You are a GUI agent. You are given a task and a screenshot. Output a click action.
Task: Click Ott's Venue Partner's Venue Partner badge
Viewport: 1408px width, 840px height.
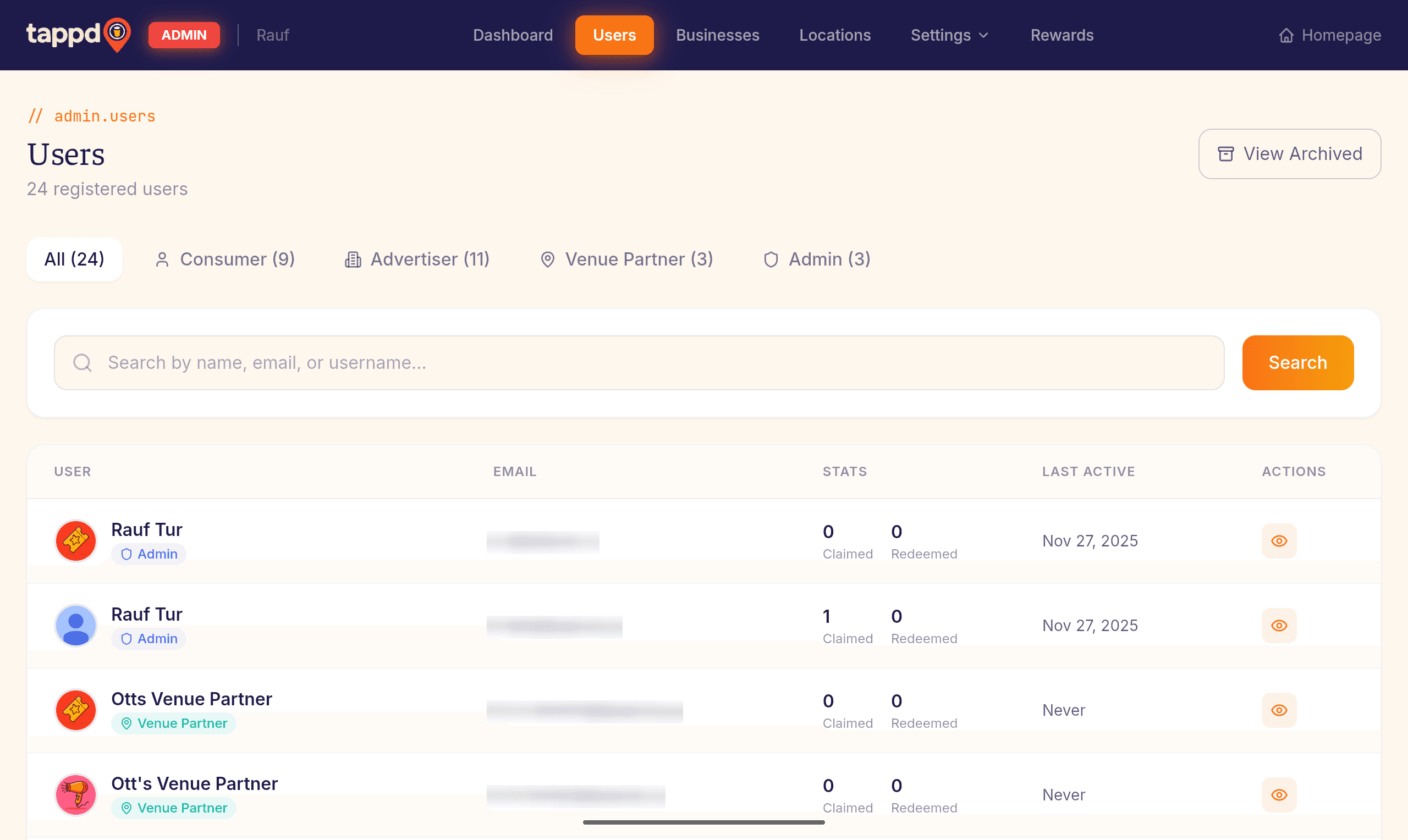[x=174, y=808]
